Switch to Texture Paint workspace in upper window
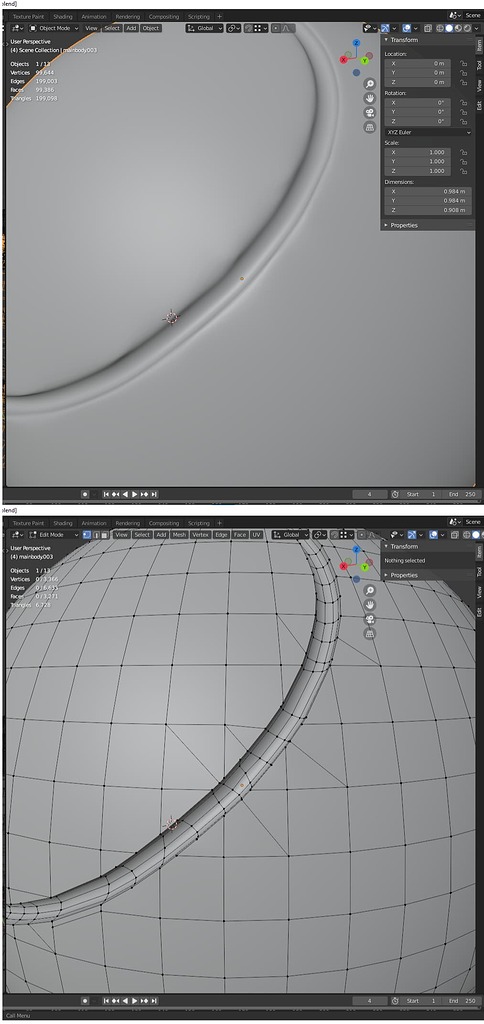The width and height of the screenshot is (484, 1024). coord(29,16)
